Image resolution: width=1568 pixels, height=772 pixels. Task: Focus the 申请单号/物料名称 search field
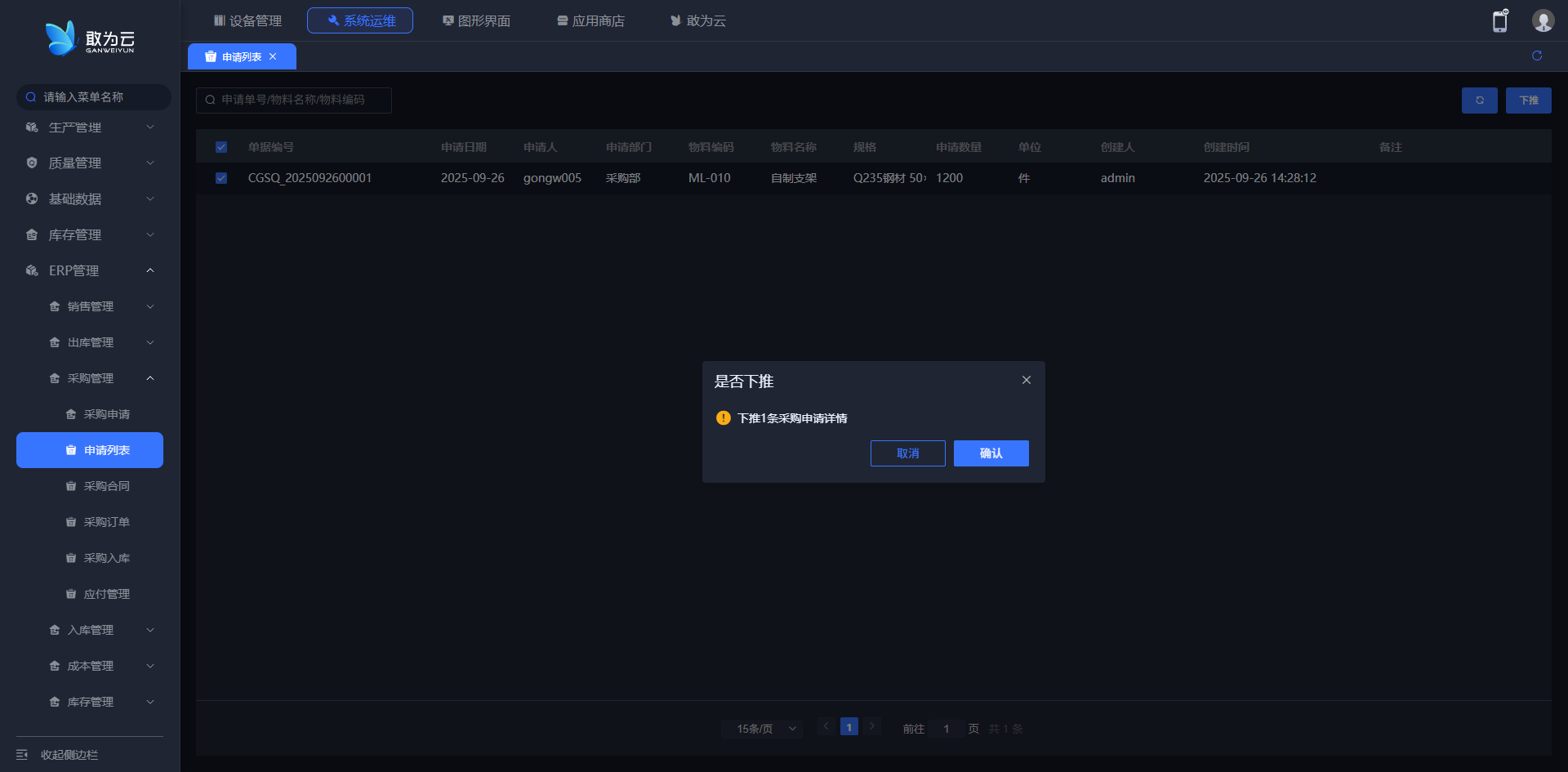pos(299,100)
